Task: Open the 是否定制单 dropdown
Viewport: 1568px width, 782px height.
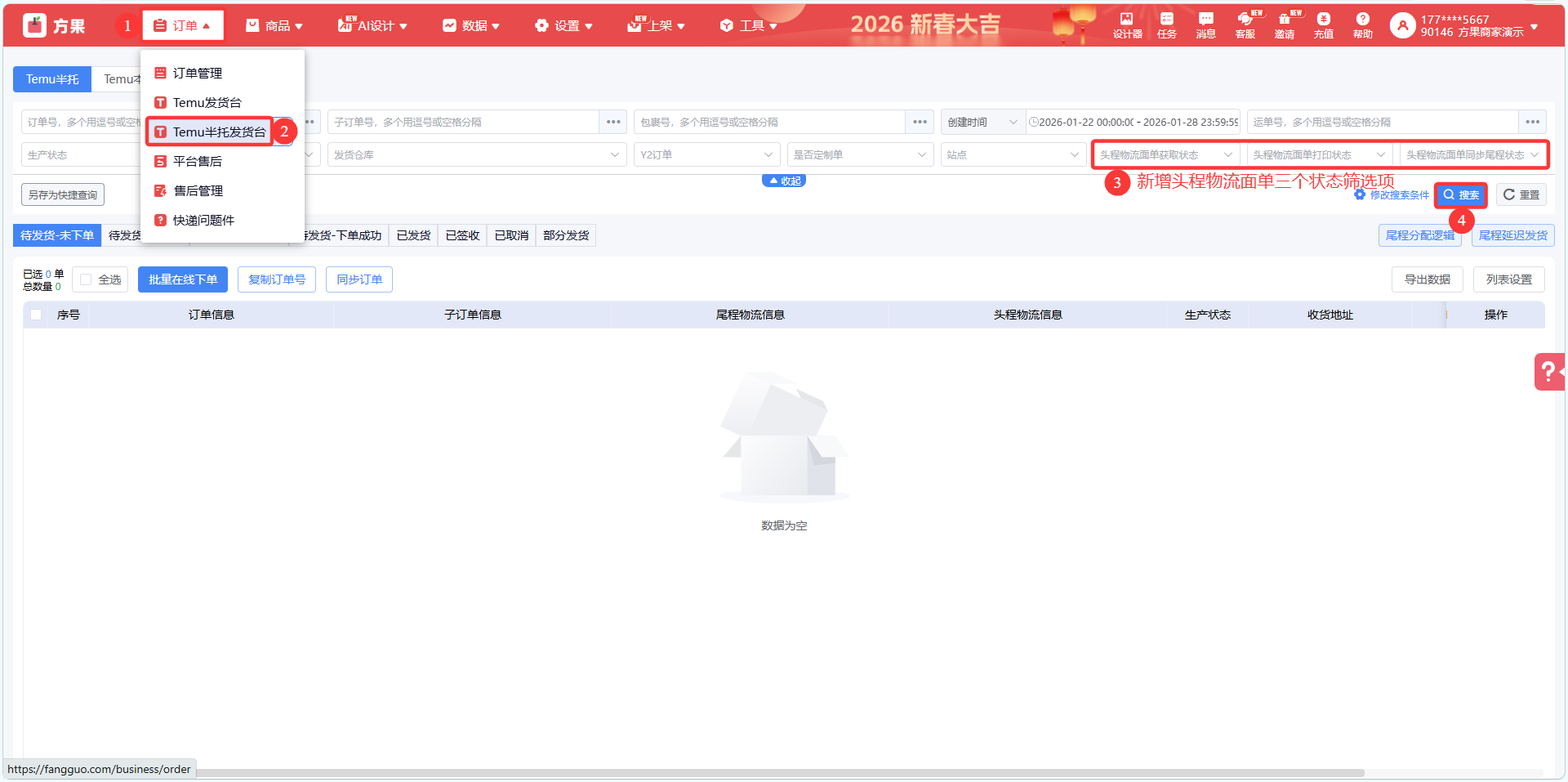Action: pos(861,154)
